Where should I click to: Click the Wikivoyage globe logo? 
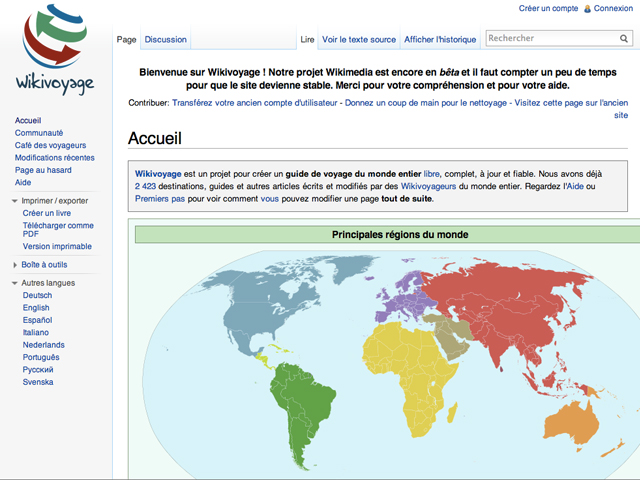point(55,49)
